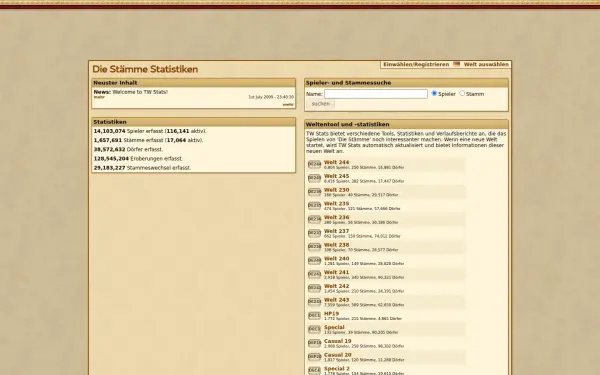Open the Welt 237 link
Image resolution: width=600 pixels, height=375 pixels.
click(x=336, y=231)
